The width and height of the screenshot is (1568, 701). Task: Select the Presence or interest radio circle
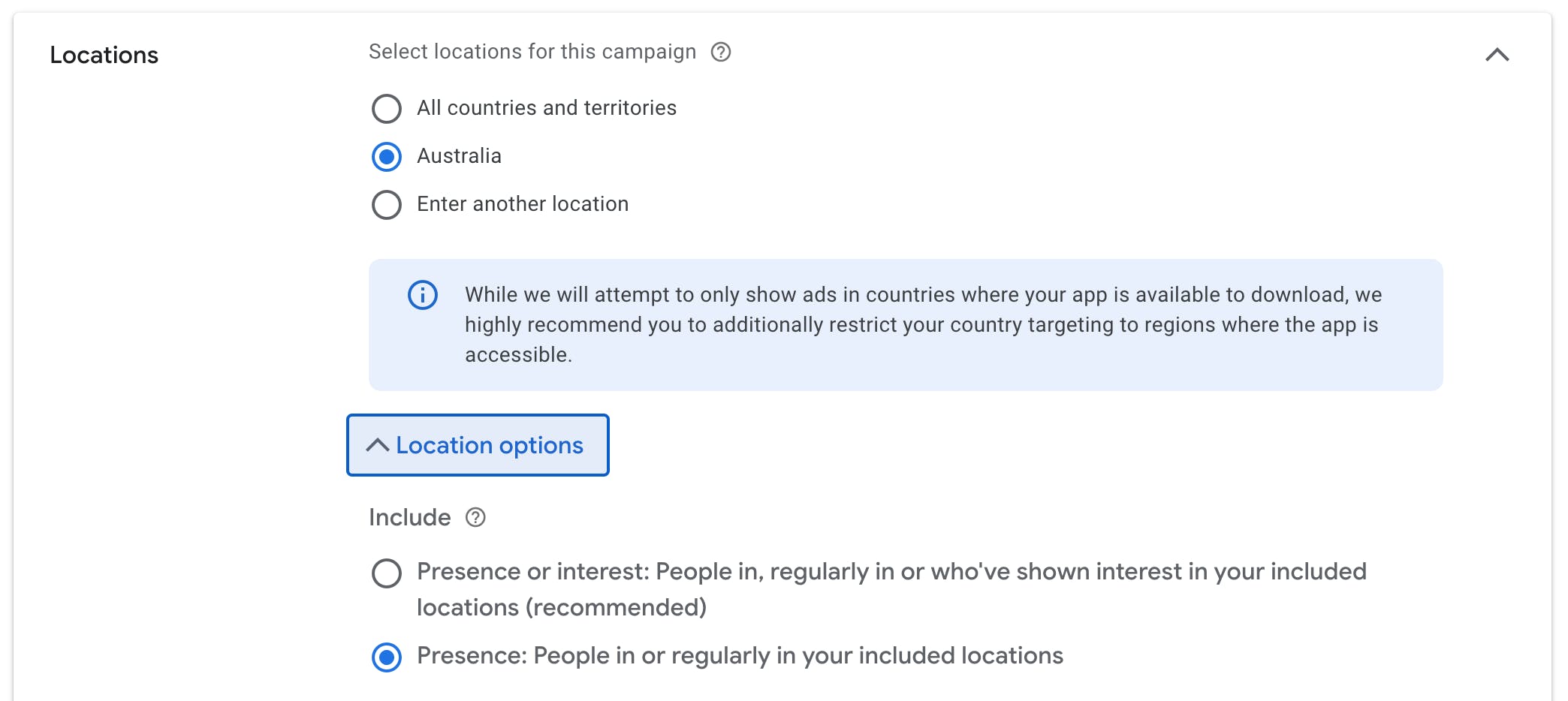pos(387,573)
